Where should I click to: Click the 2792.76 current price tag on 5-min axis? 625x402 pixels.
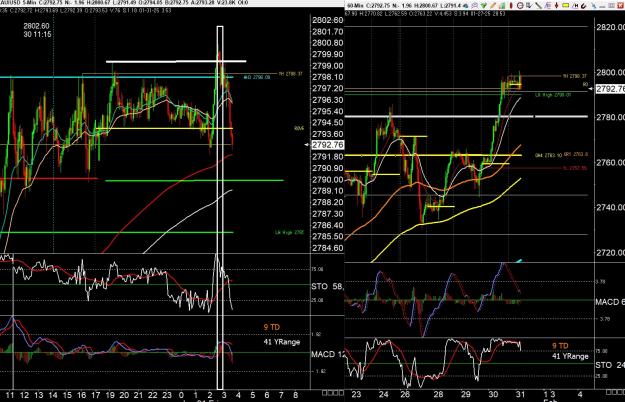(x=328, y=145)
